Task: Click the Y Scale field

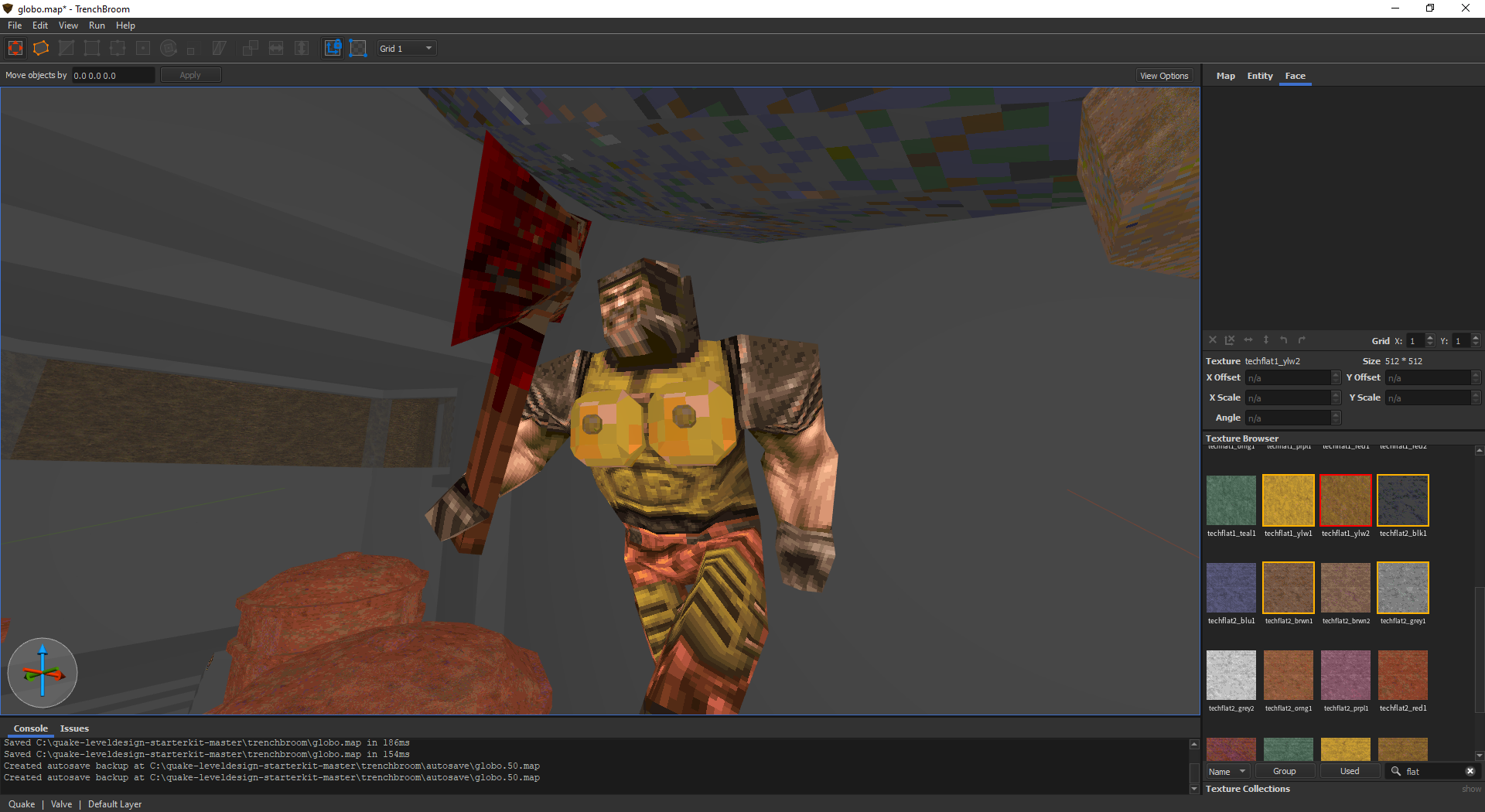Action: (x=1432, y=397)
